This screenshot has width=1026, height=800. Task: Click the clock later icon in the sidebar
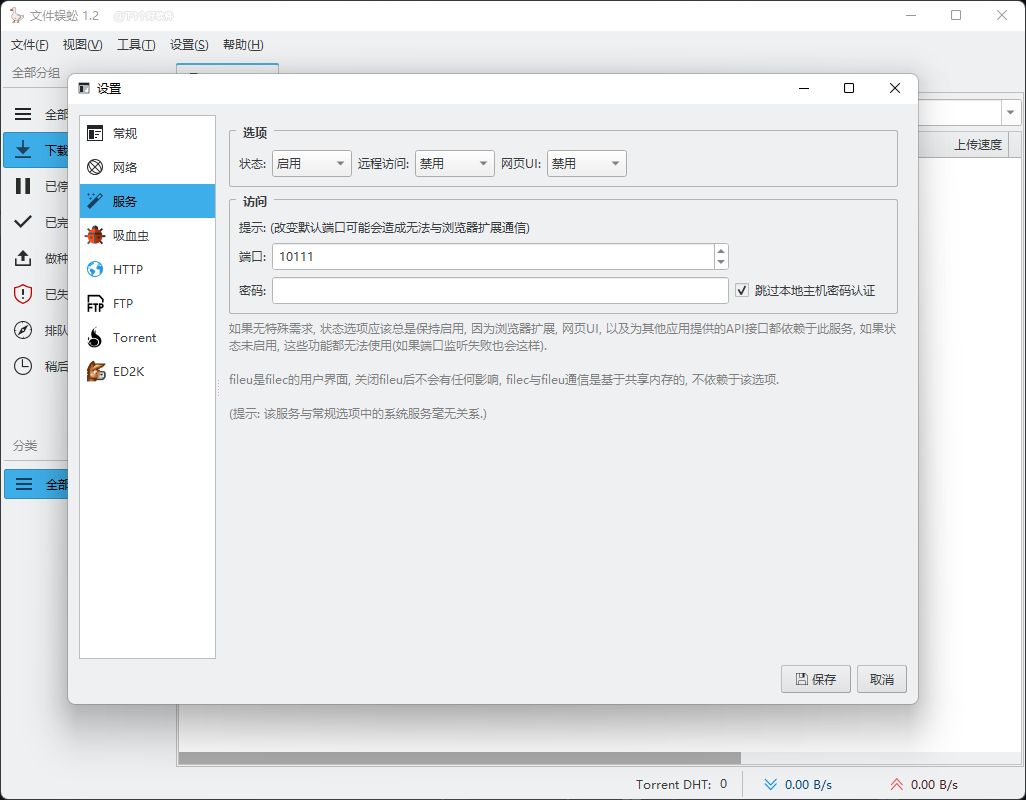coord(23,366)
